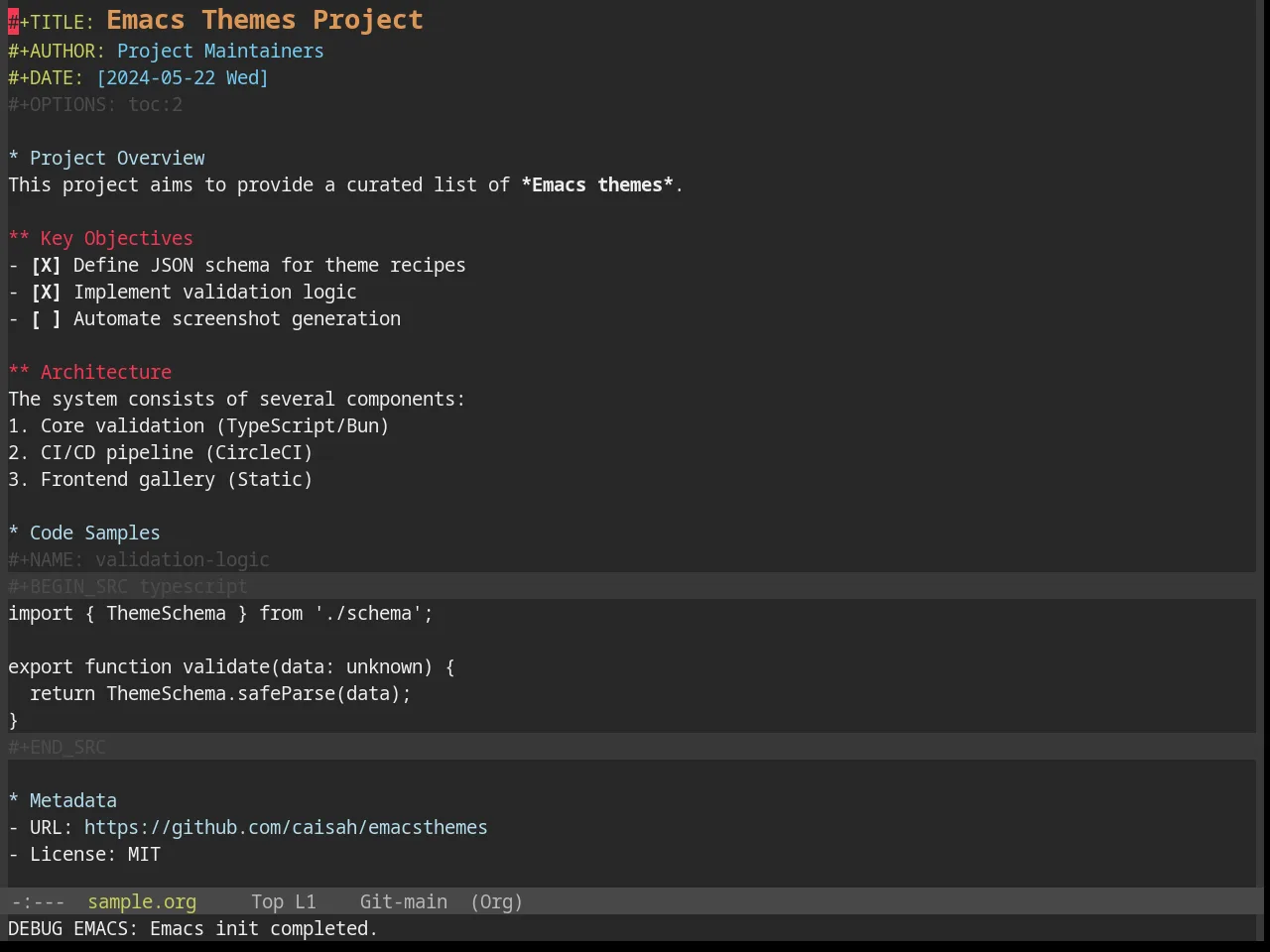Click the L1 line number indicator

[306, 902]
